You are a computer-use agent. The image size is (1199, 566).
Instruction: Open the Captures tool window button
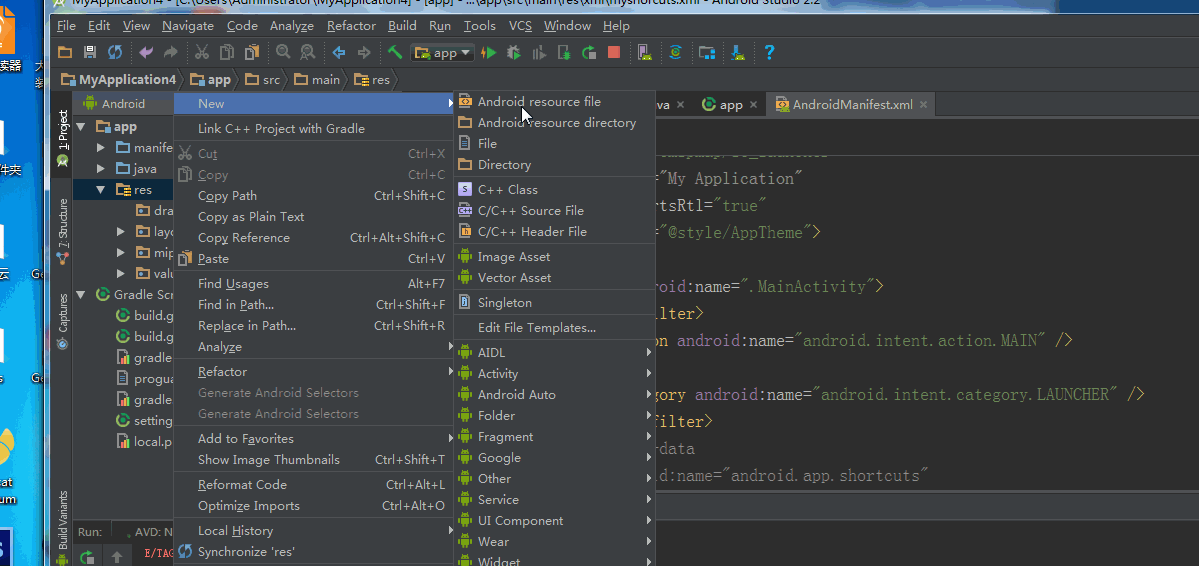pyautogui.click(x=63, y=321)
